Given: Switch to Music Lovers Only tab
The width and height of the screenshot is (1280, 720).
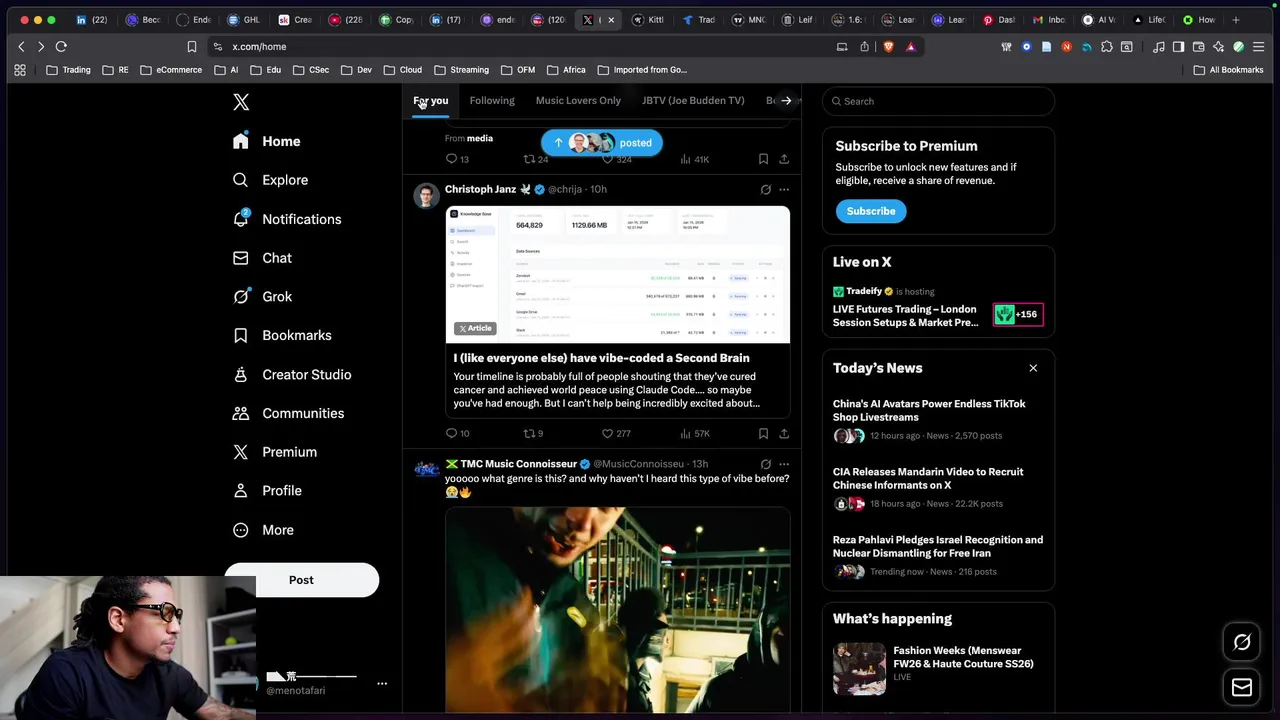Looking at the screenshot, I should (578, 100).
